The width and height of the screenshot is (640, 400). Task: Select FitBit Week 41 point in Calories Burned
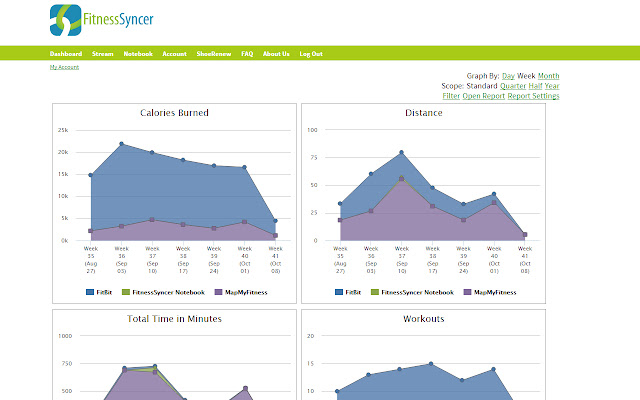[x=276, y=221]
